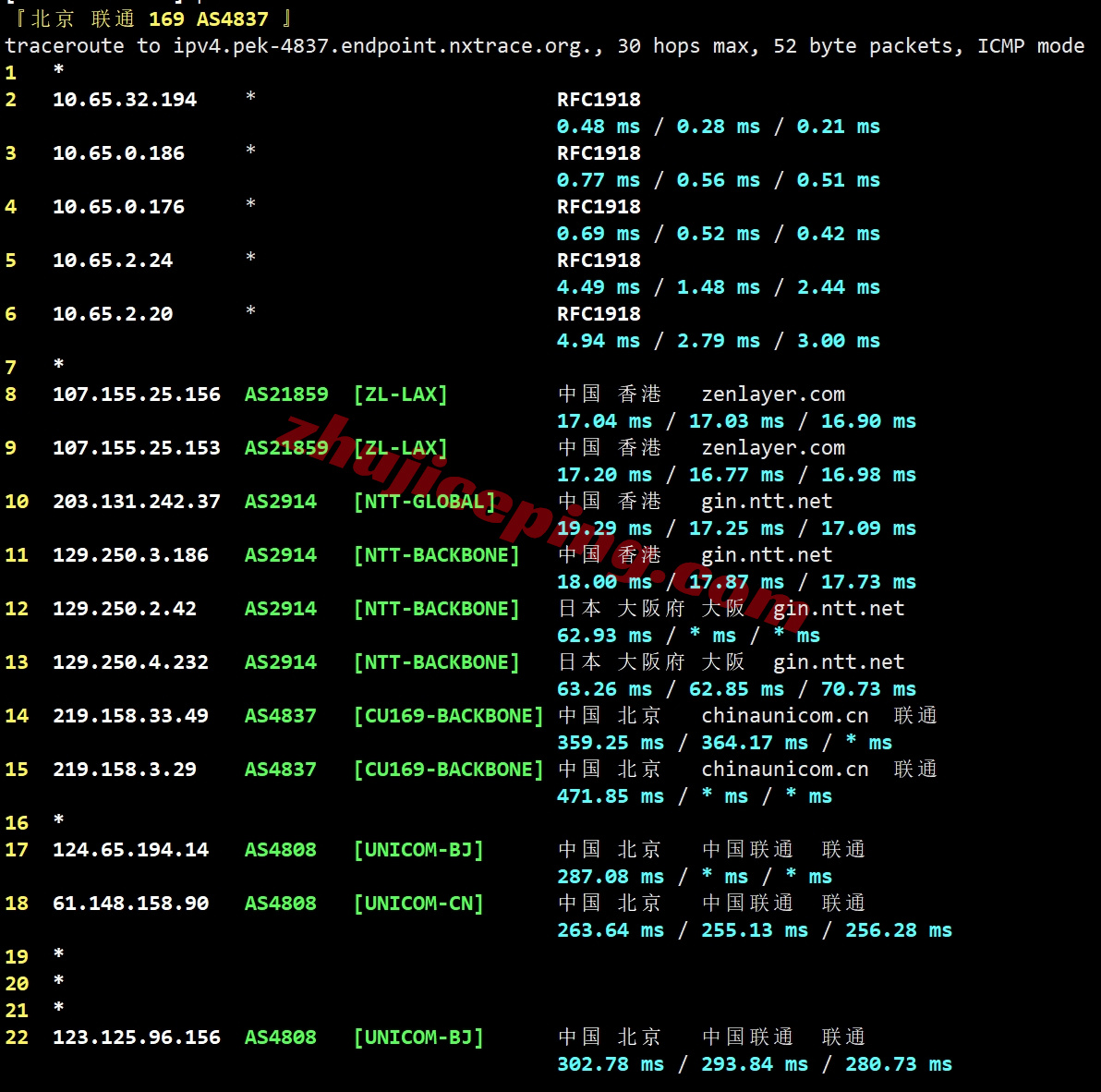Click latency value 280.73 ms
1101x1092 pixels.
tap(899, 1064)
